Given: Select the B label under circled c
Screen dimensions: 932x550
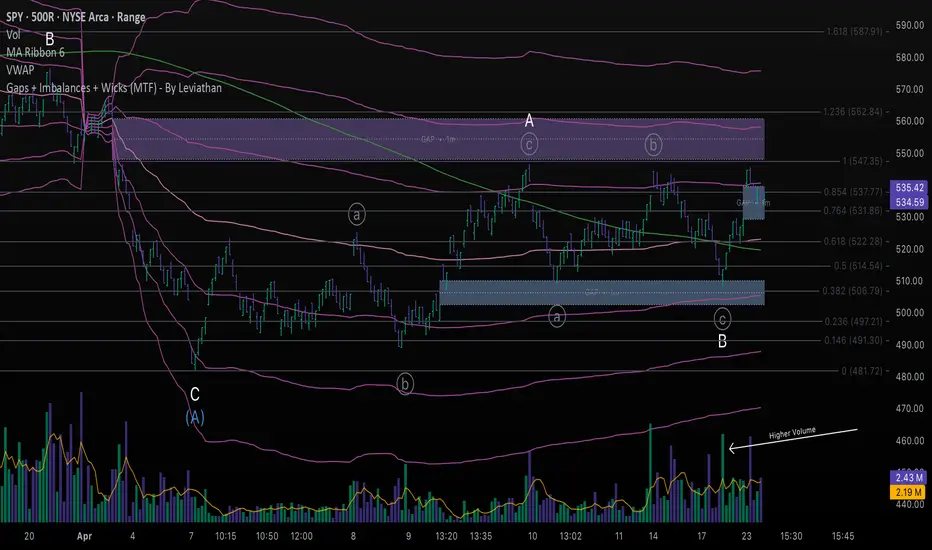Looking at the screenshot, I should 722,341.
